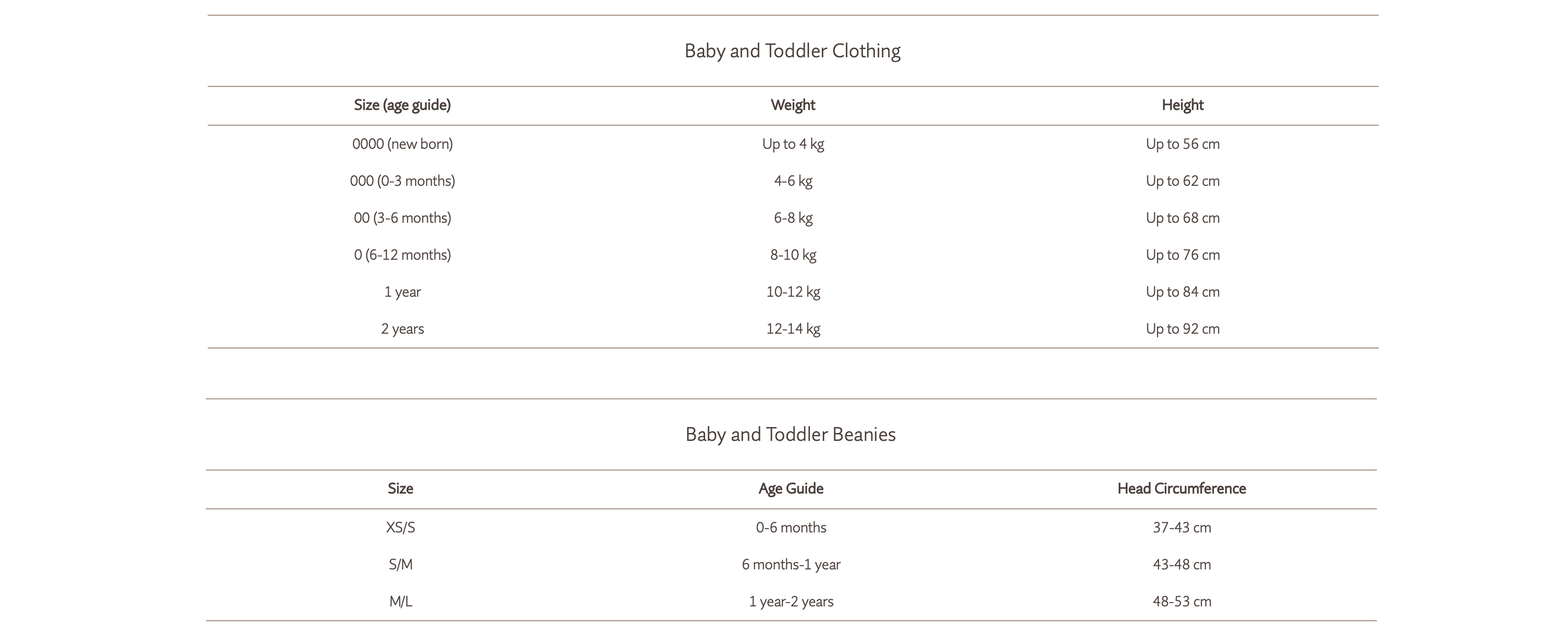This screenshot has width=1568, height=635.
Task: Click the Baby and Toddler Beanies heading
Action: pos(790,434)
